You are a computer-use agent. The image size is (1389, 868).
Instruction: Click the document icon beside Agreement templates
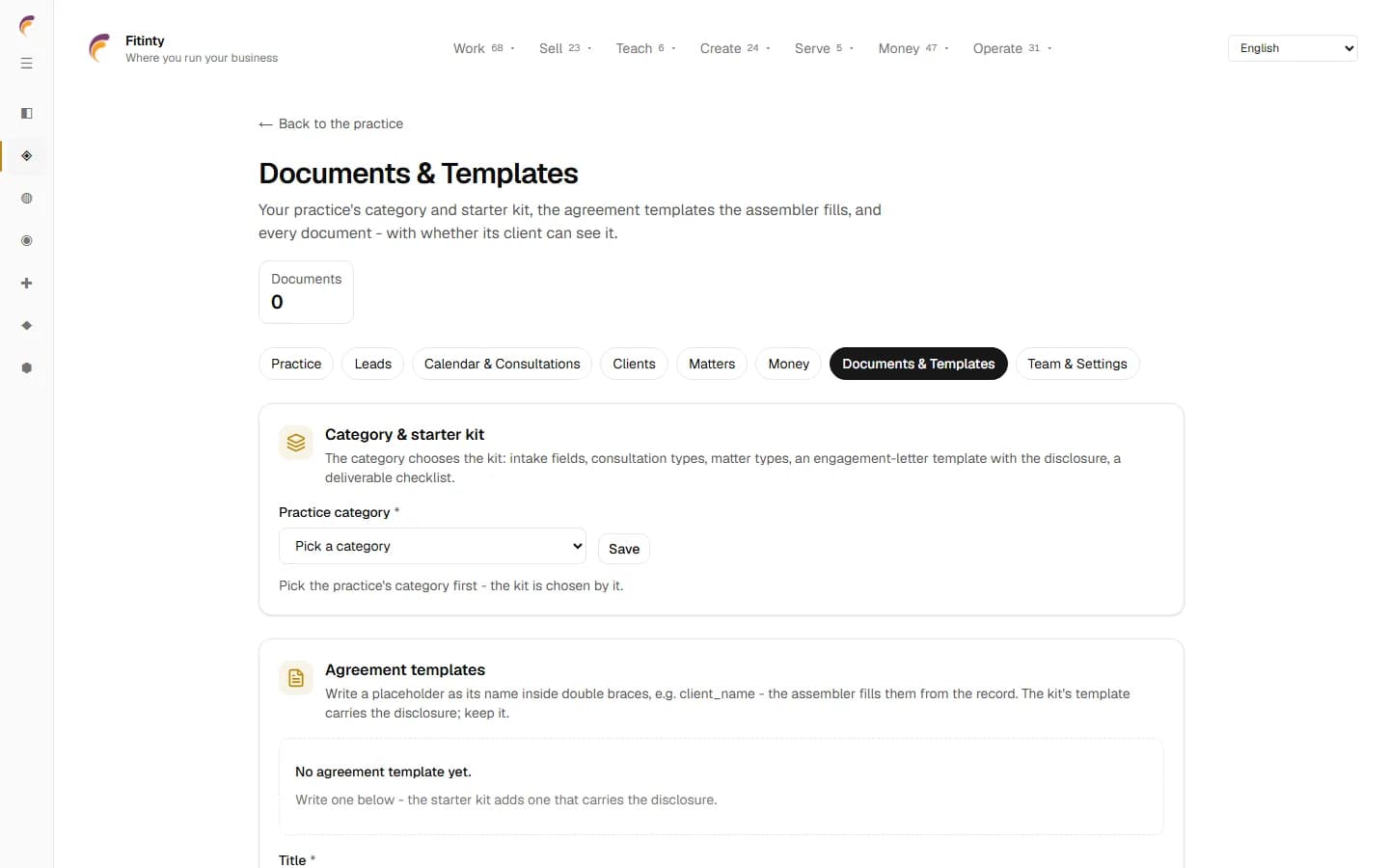tap(296, 678)
